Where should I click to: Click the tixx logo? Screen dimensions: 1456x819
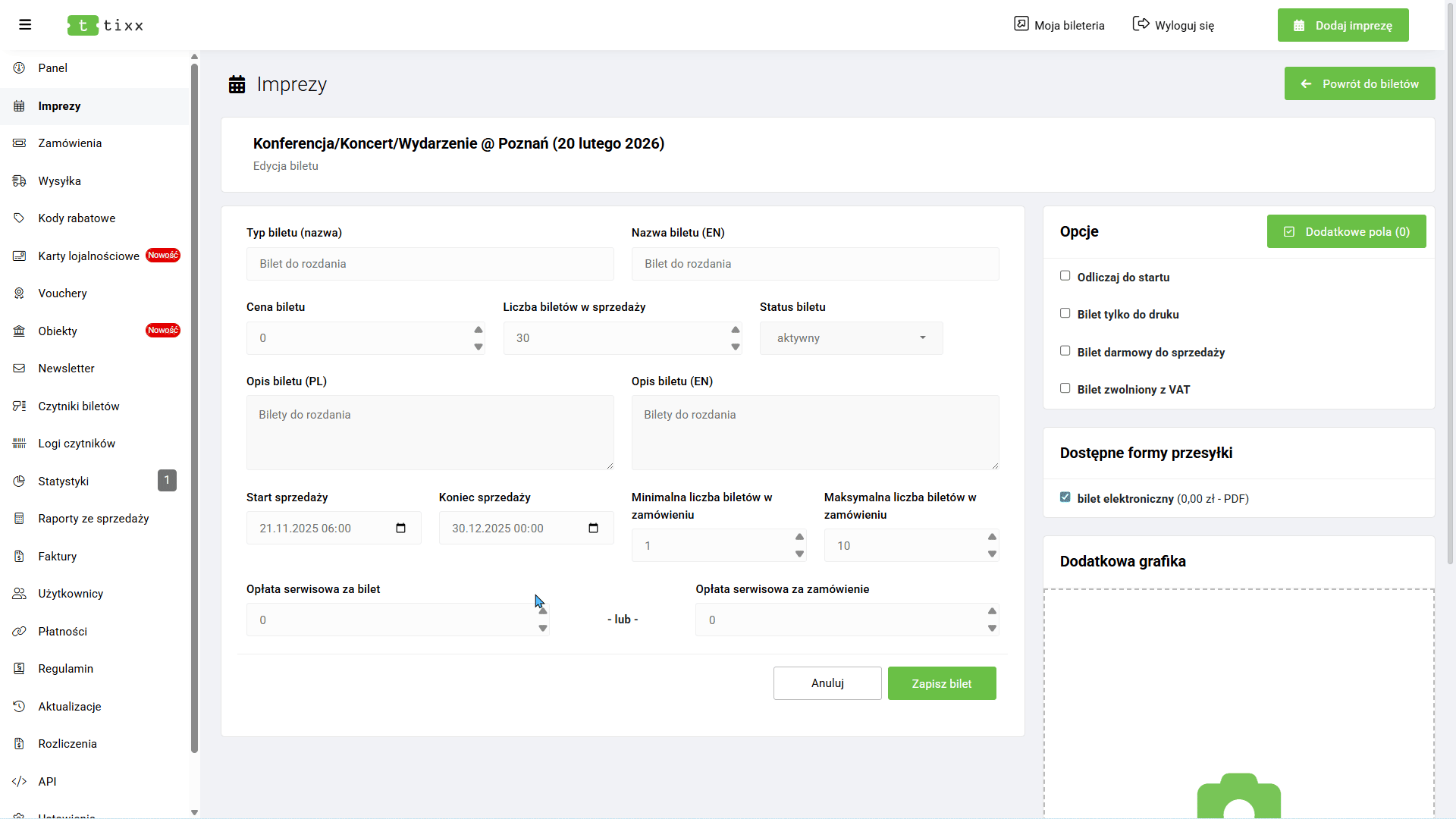tap(105, 25)
